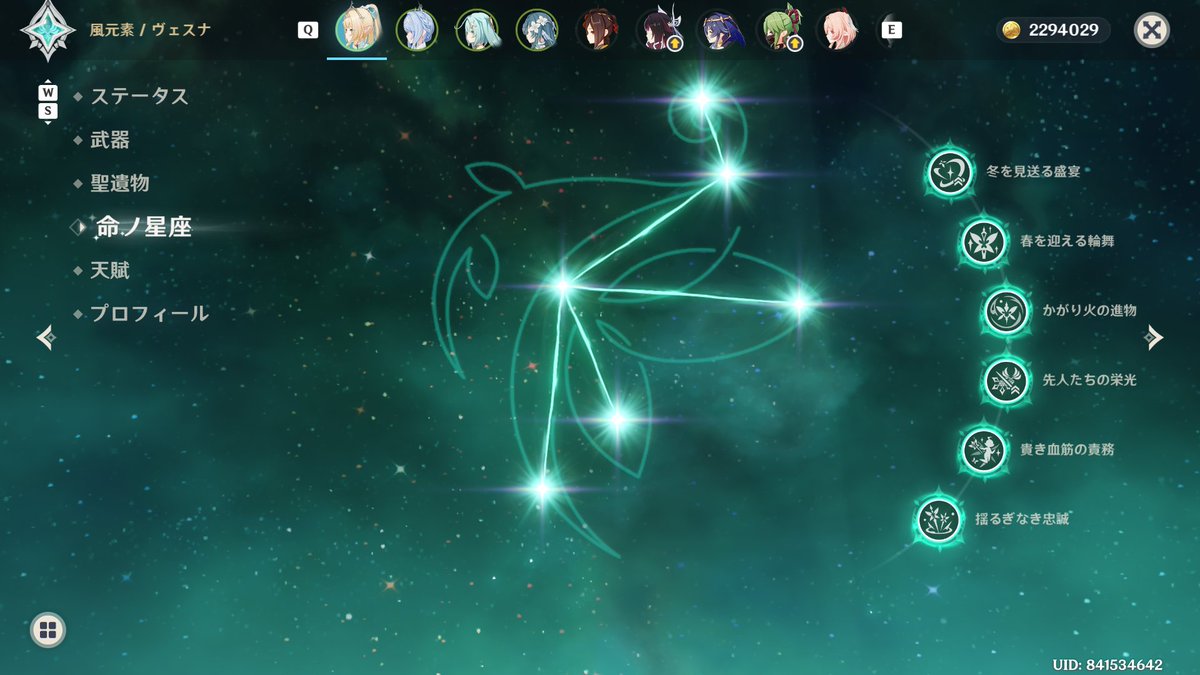Select the topmost star of the constellation
Screen dimensions: 1200x675
point(702,98)
